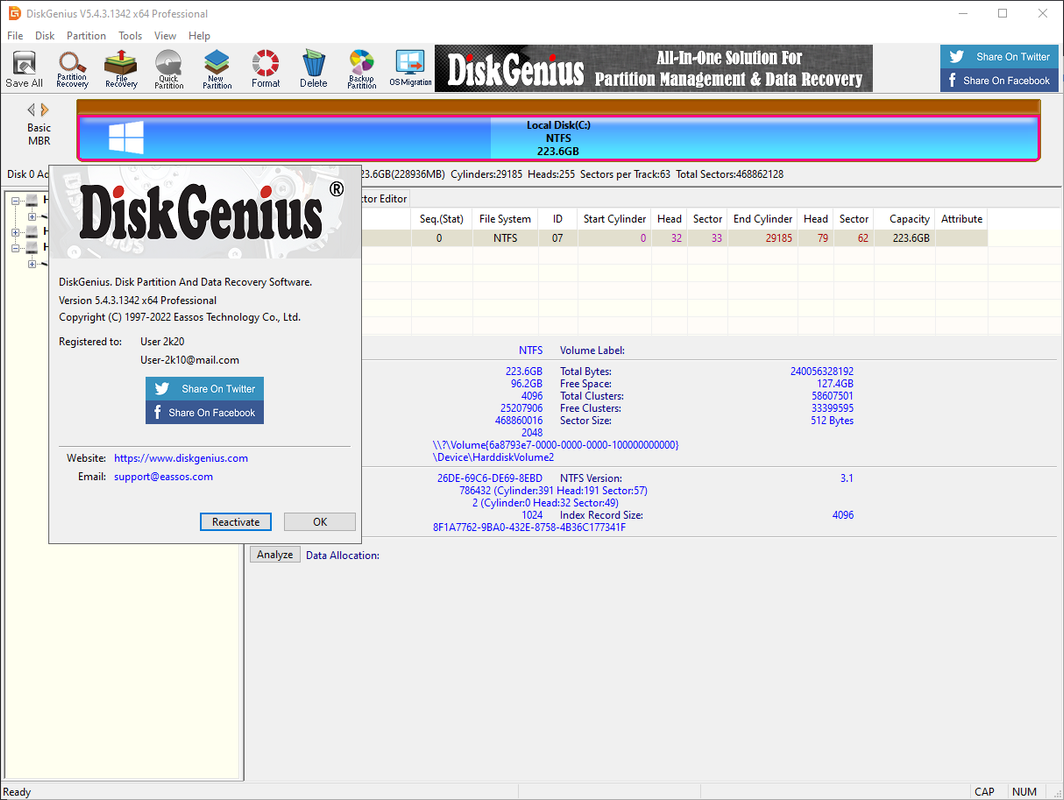This screenshot has width=1064, height=800.
Task: Go to previous disk with left arrow
Action: click(x=31, y=109)
